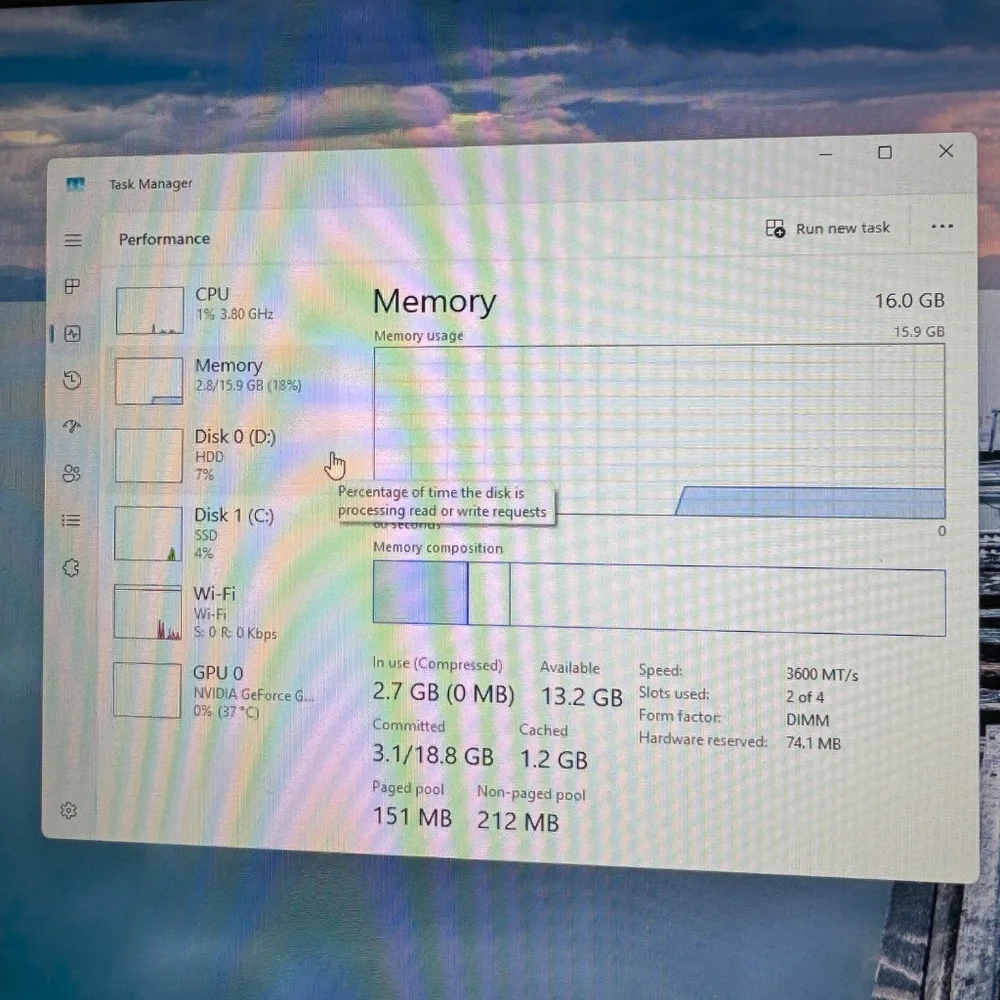Click the Task Manager app icon
This screenshot has height=1000, width=1000.
(x=75, y=184)
